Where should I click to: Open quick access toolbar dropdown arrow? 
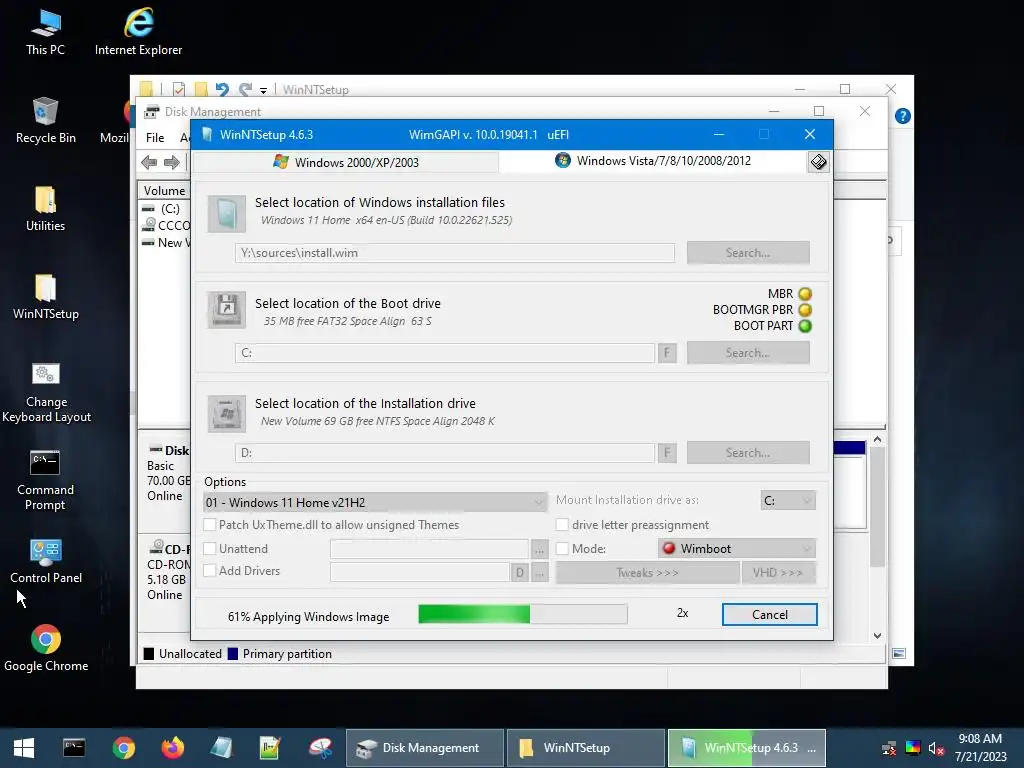(x=263, y=90)
